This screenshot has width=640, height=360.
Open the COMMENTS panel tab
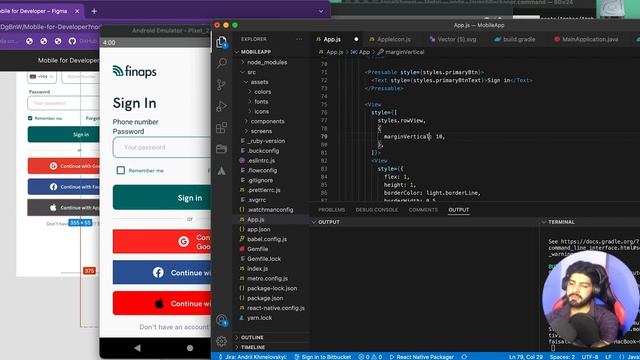423,210
